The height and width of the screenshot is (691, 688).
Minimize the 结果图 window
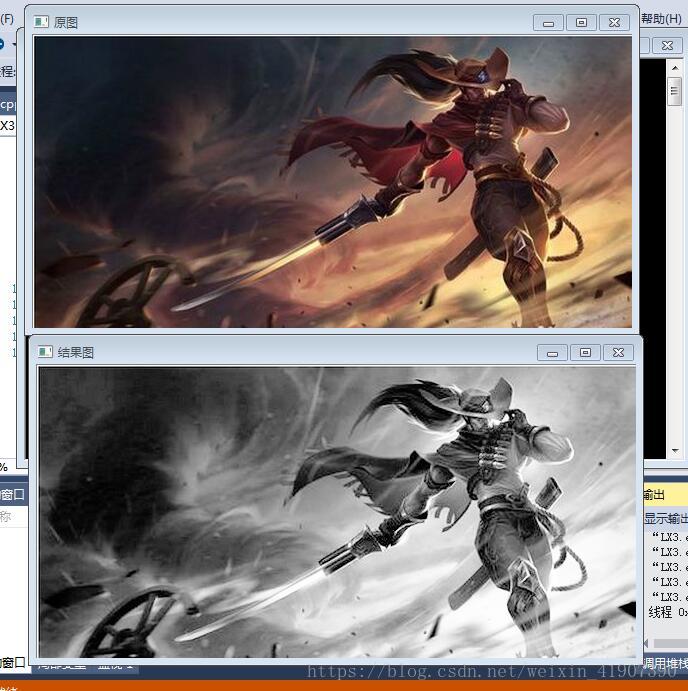tap(552, 353)
